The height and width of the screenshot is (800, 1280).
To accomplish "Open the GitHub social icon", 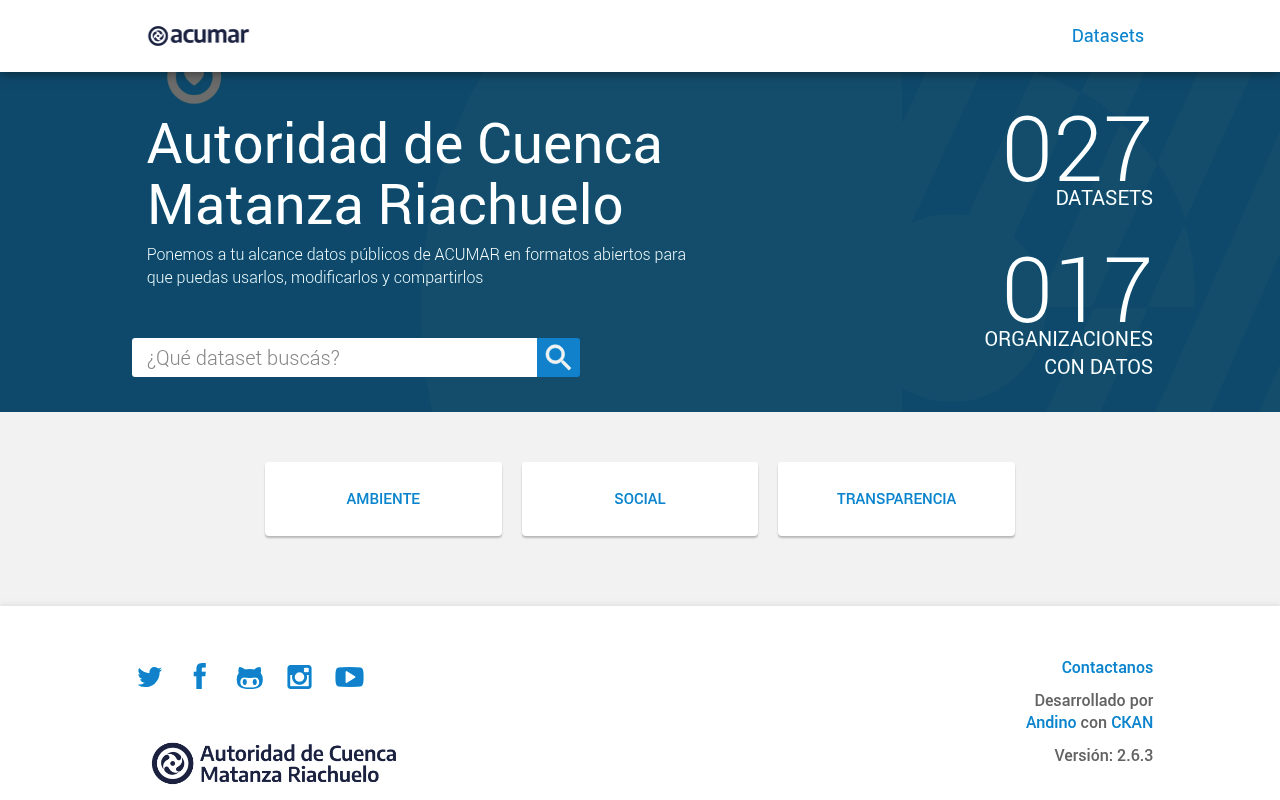I will (249, 677).
